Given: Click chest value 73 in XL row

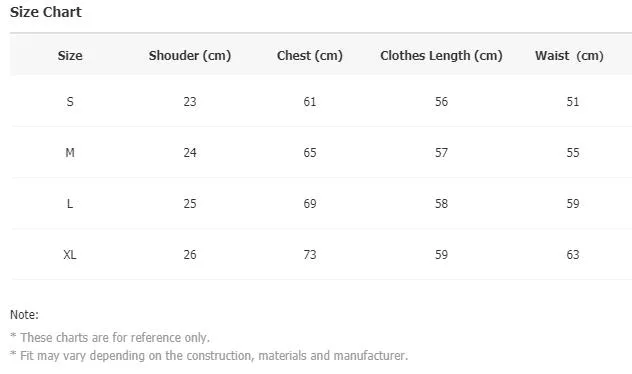Looking at the screenshot, I should click(310, 255).
